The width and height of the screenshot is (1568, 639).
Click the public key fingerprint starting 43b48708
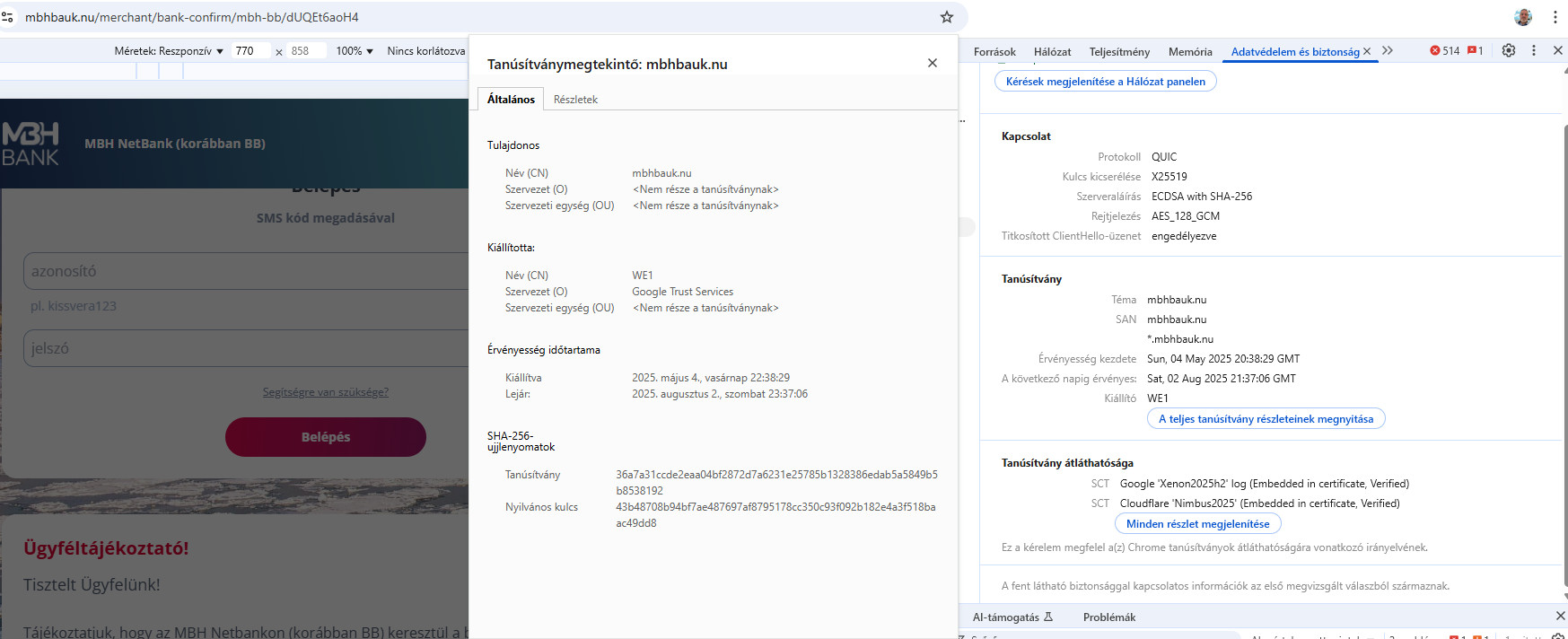(x=775, y=515)
